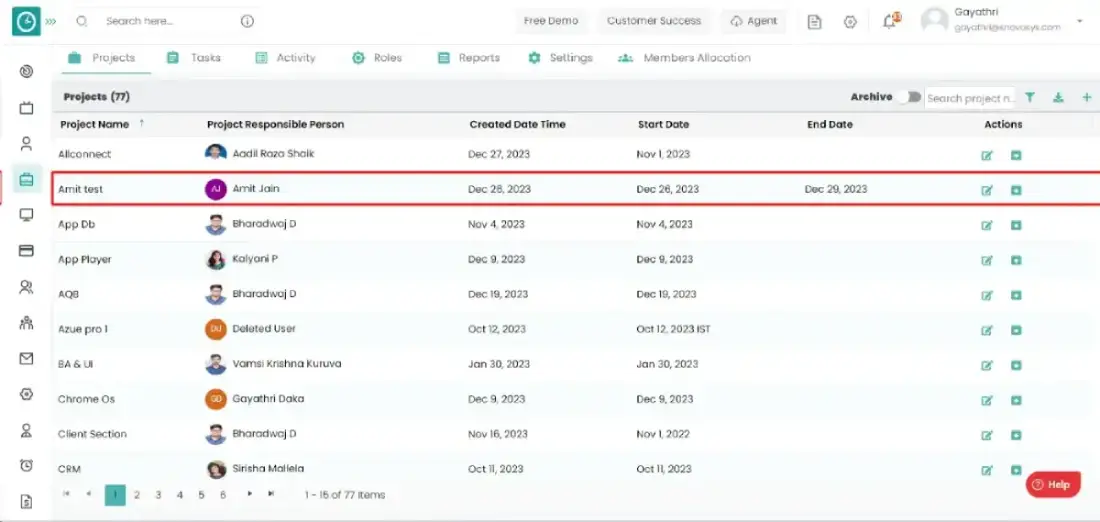Viewport: 1100px width, 522px height.
Task: Edit the App Db project
Action: click(x=987, y=225)
